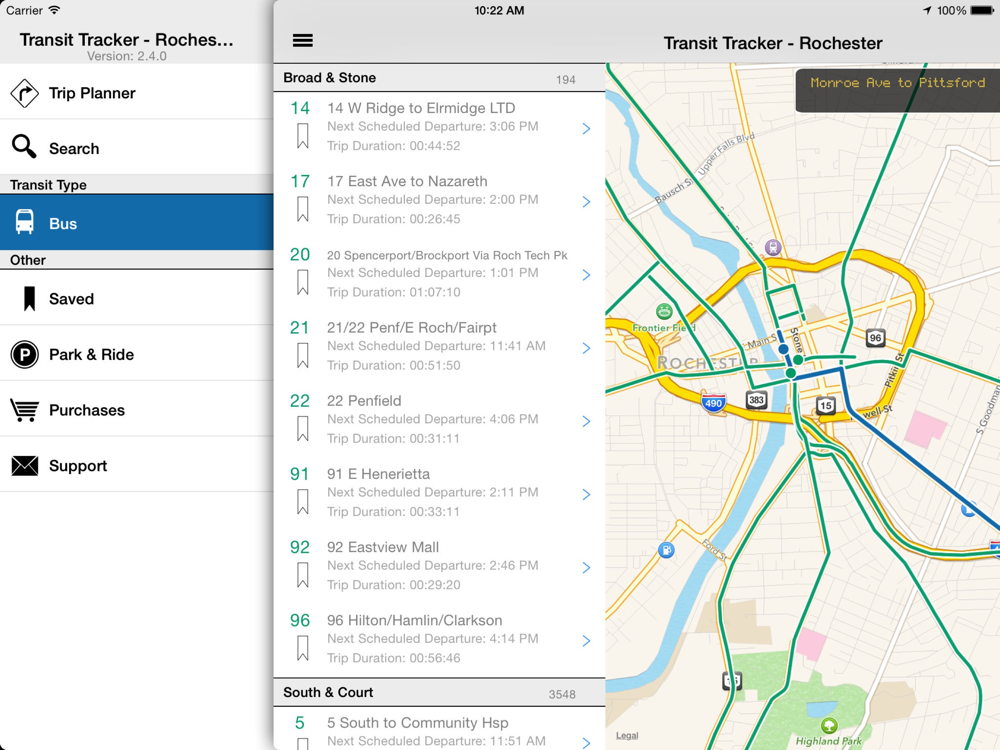Bookmark route 17 East Ave to Nazareth
Screen dimensions: 1000x750
point(303,209)
